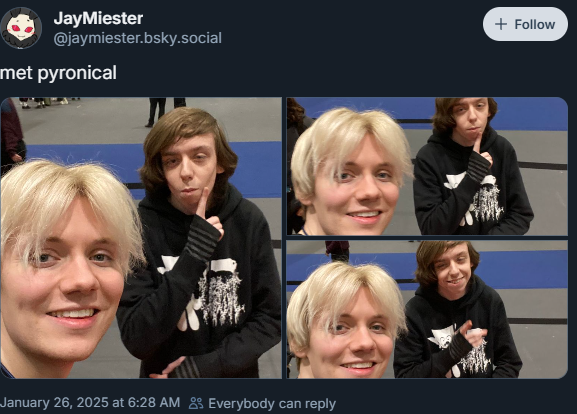This screenshot has height=414, width=577.
Task: Click the plus icon inside Follow button
Action: click(501, 24)
